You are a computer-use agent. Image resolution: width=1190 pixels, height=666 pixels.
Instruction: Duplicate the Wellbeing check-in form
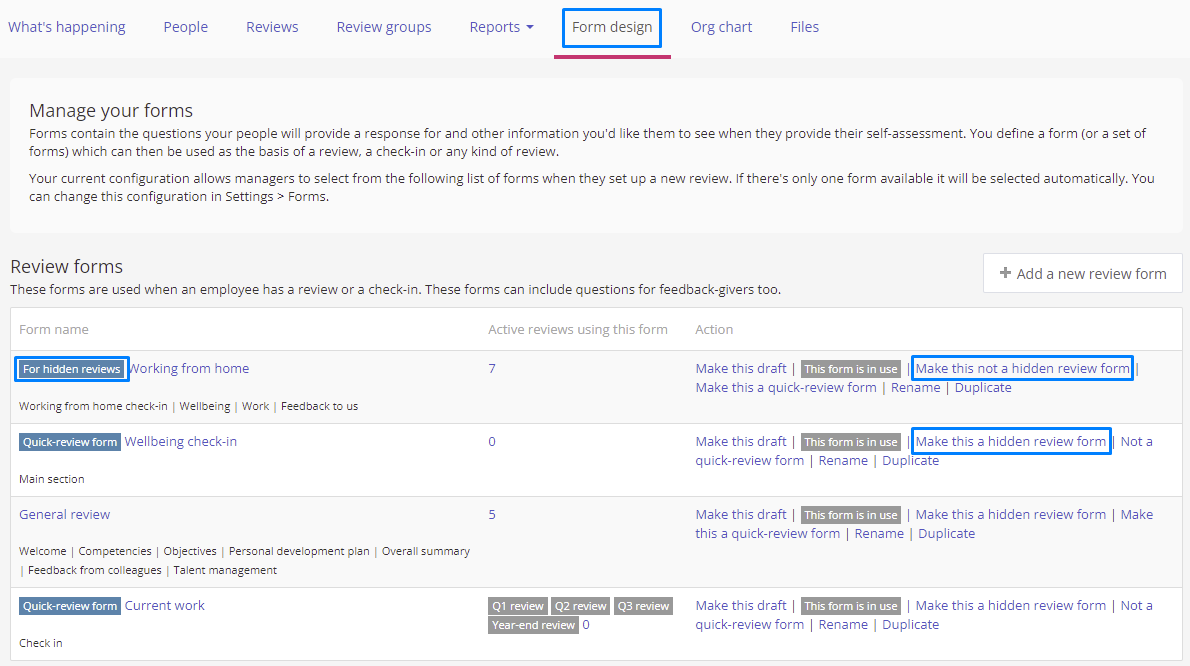(x=910, y=460)
